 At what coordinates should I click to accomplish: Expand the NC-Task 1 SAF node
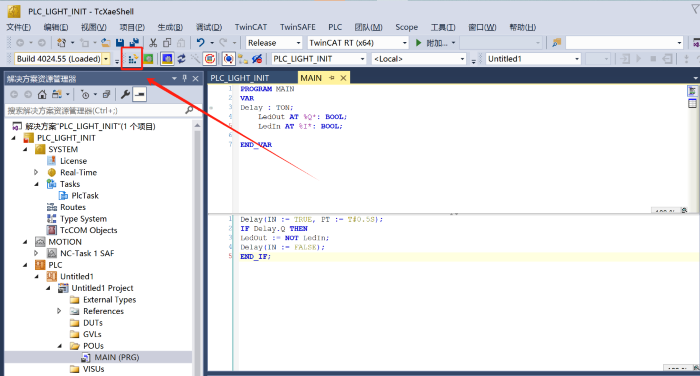point(36,253)
